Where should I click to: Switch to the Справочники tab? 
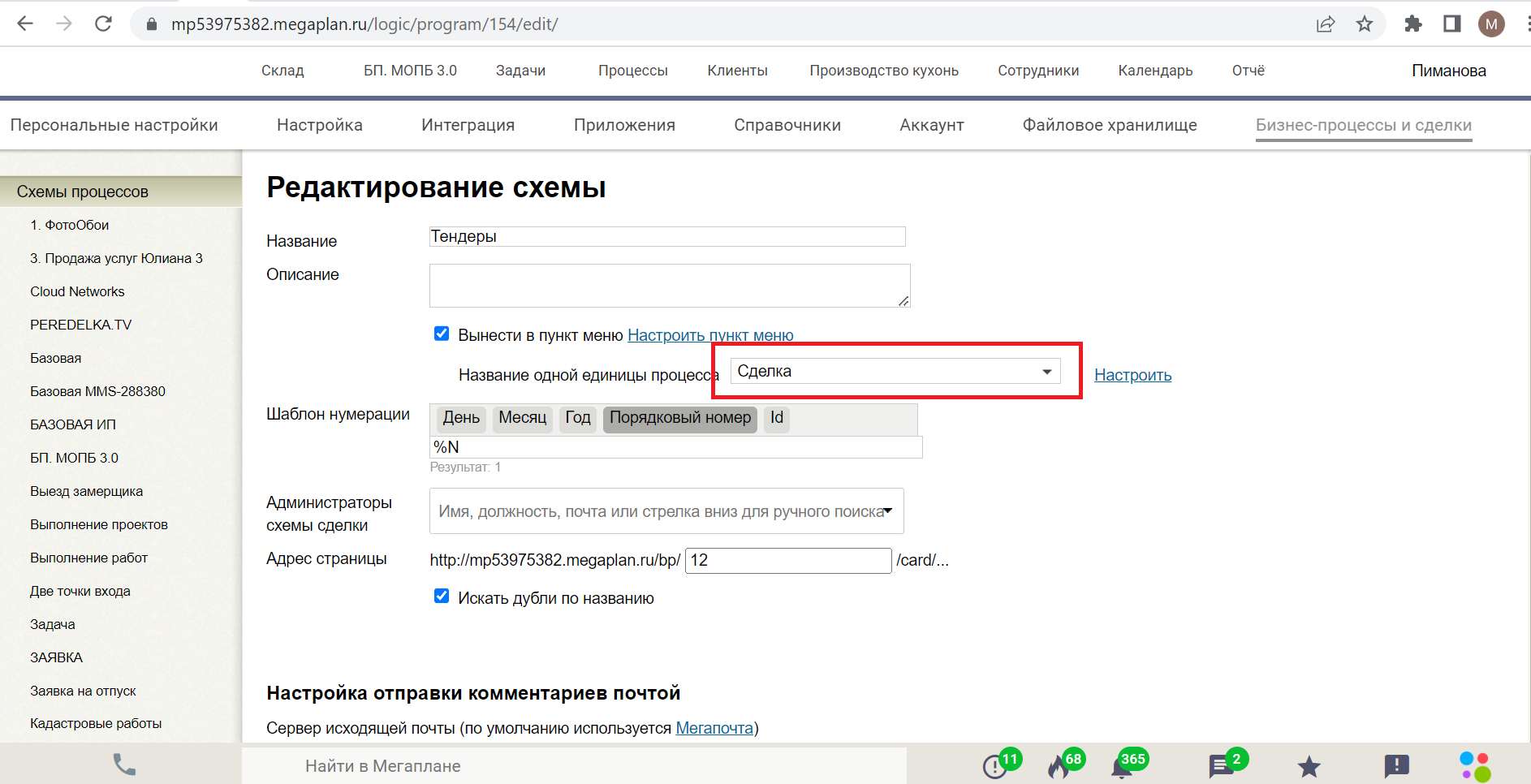tap(787, 125)
